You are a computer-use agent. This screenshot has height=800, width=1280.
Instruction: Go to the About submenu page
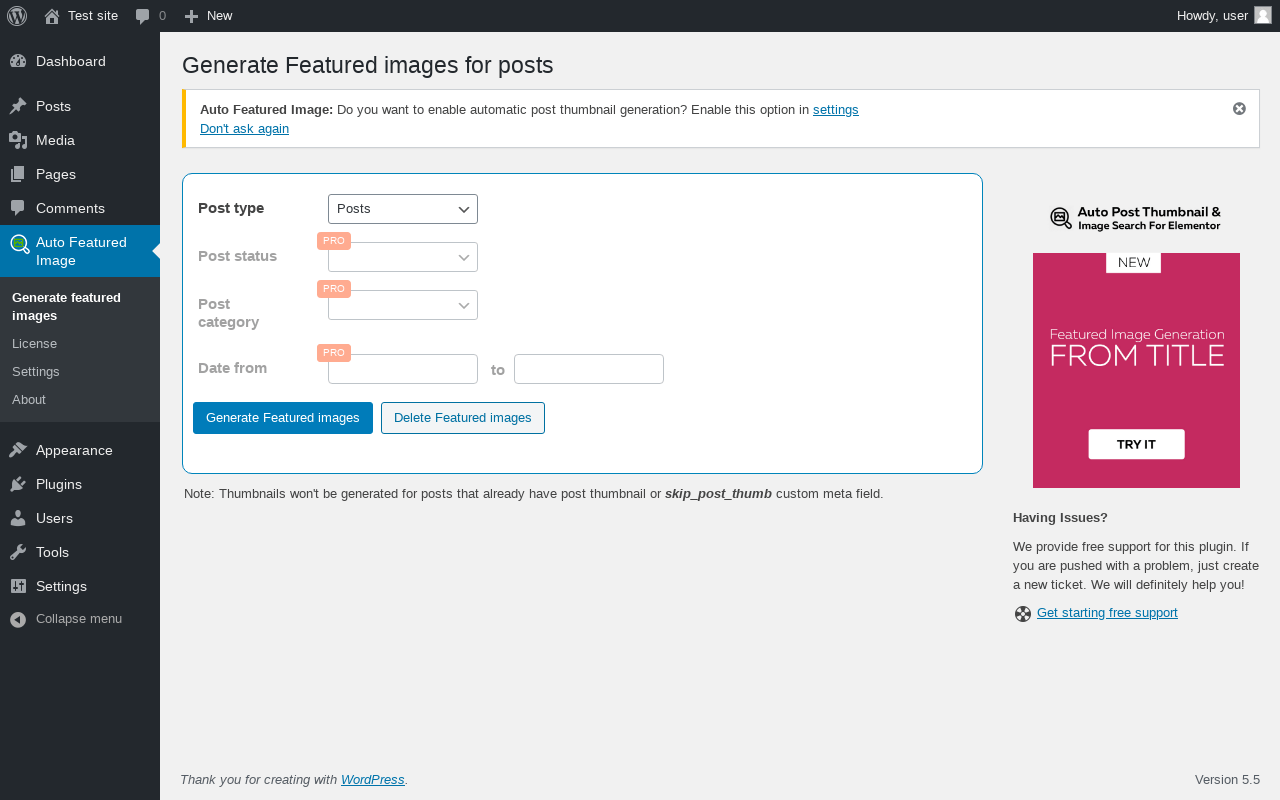(x=29, y=399)
